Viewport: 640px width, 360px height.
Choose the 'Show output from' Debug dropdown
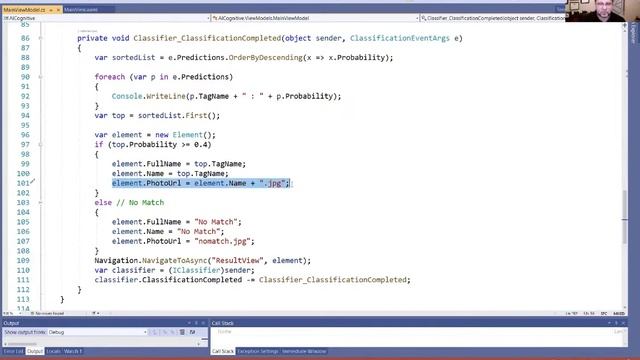pyautogui.click(x=98, y=332)
